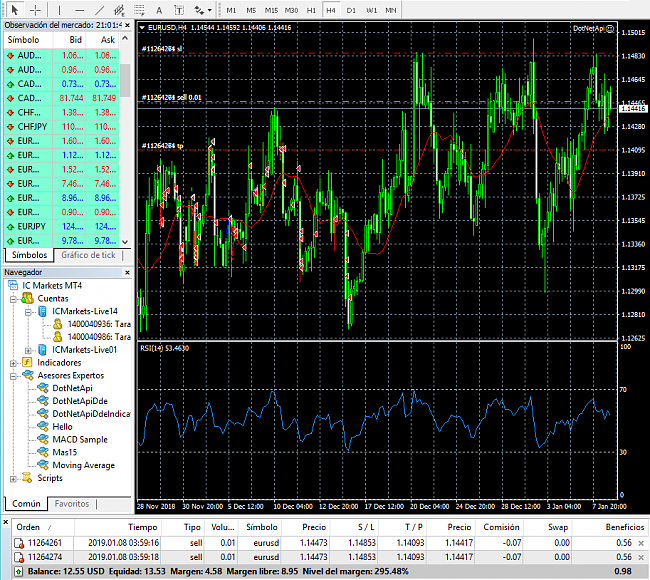This screenshot has height=580, width=650.
Task: Click the Scripts icon
Action: pos(27,478)
